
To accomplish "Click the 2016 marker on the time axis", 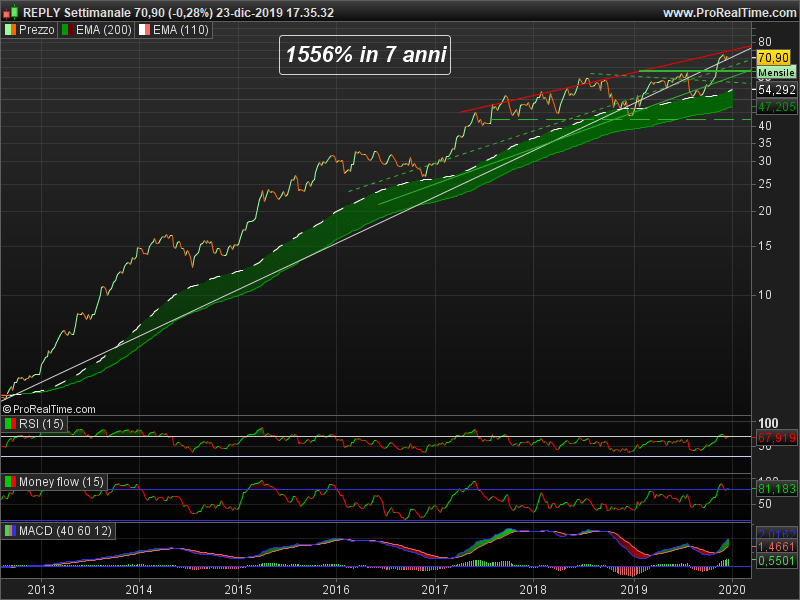I will point(336,589).
